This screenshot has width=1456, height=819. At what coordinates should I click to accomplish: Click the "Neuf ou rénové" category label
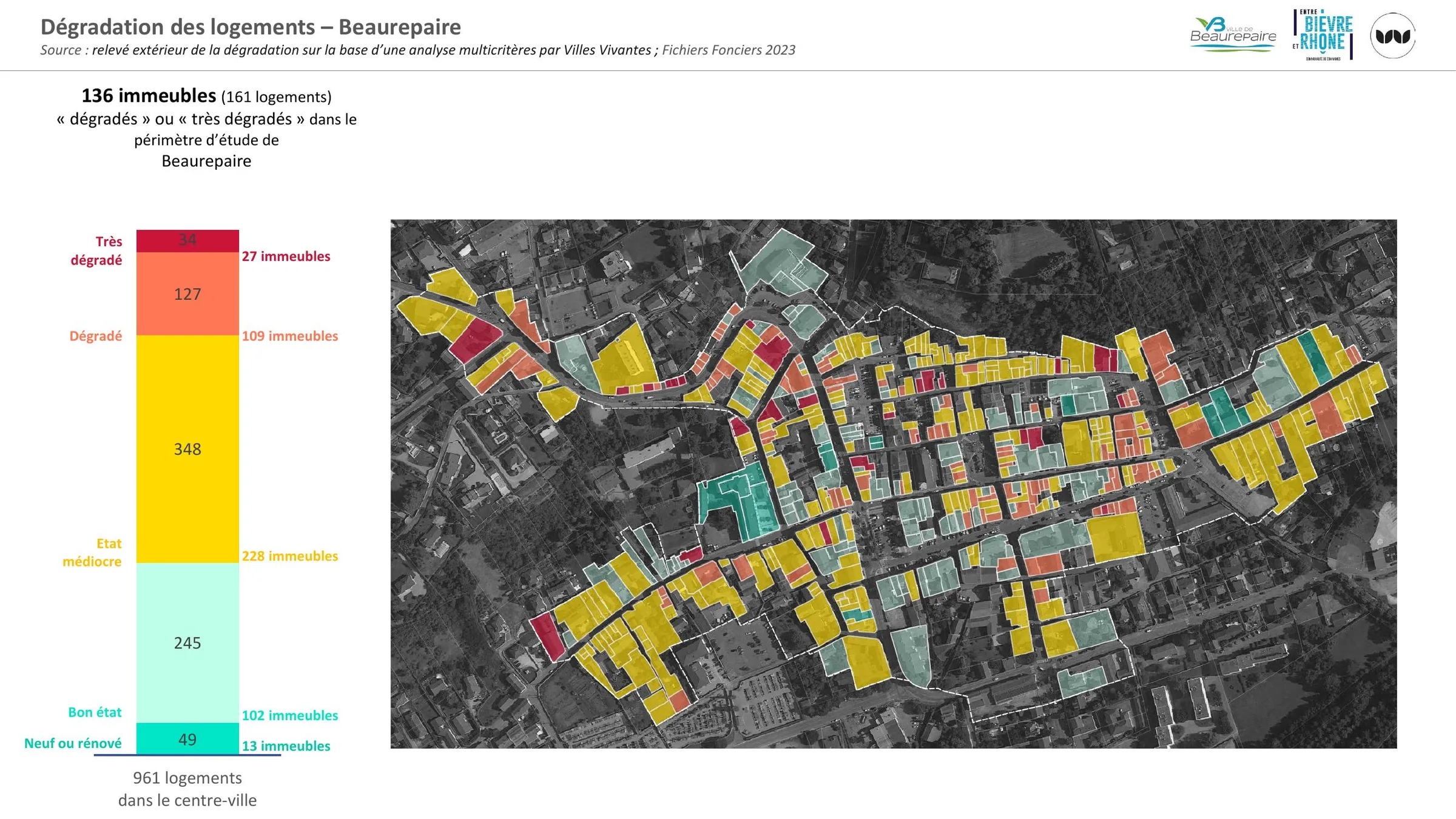pos(73,743)
